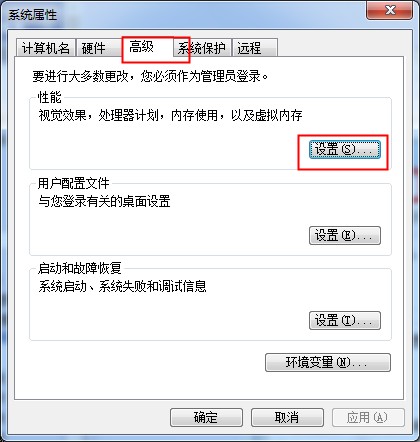Click the 系统属性 title bar text
Image resolution: width=420 pixels, height=442 pixels.
tap(32, 15)
